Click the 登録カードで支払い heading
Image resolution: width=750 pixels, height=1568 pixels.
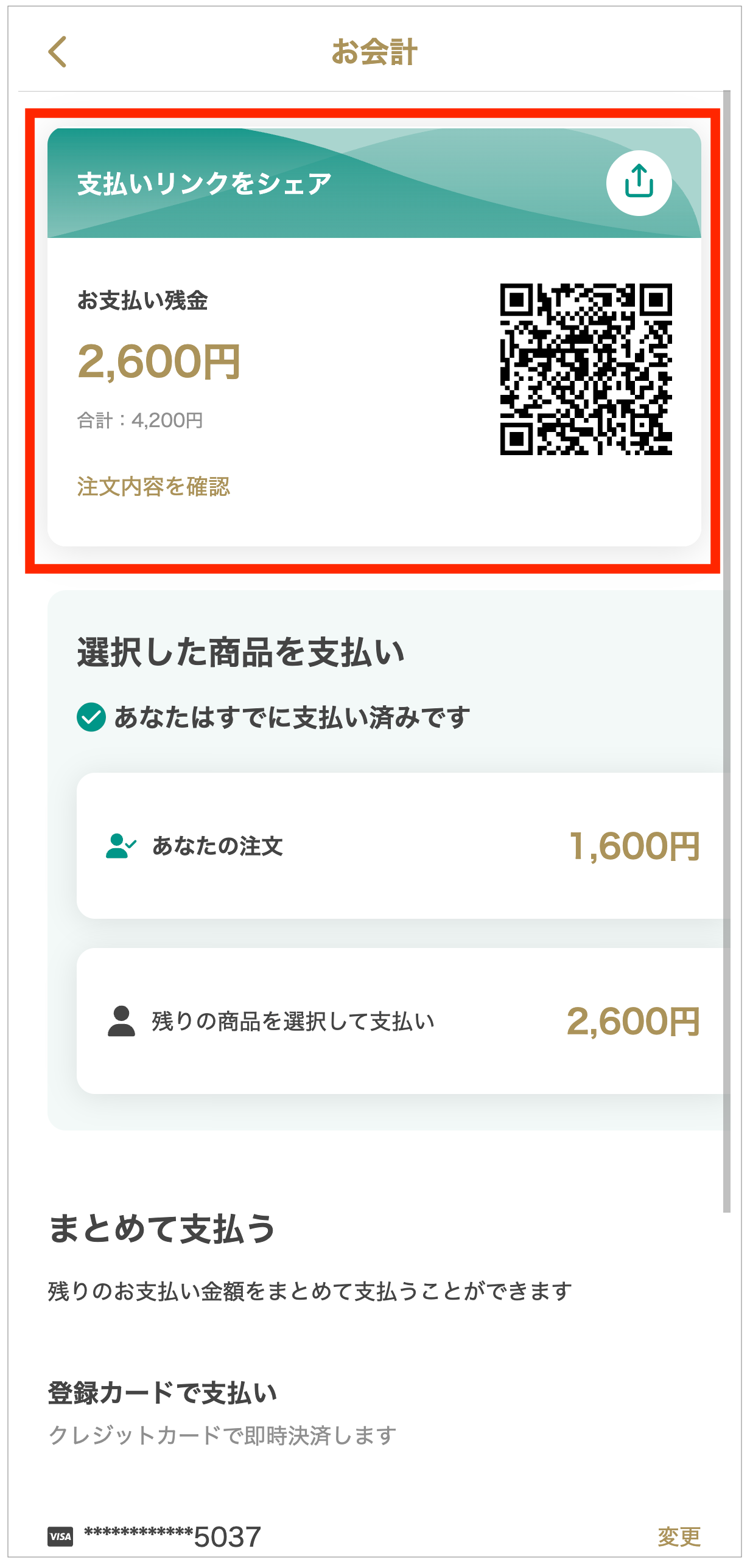pyautogui.click(x=163, y=1392)
